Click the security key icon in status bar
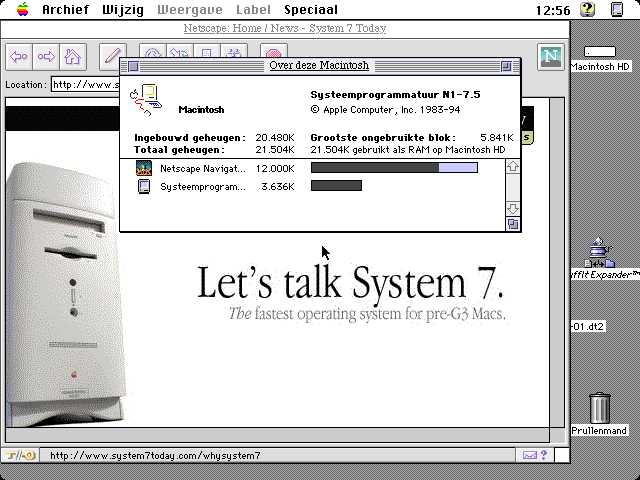 point(19,456)
